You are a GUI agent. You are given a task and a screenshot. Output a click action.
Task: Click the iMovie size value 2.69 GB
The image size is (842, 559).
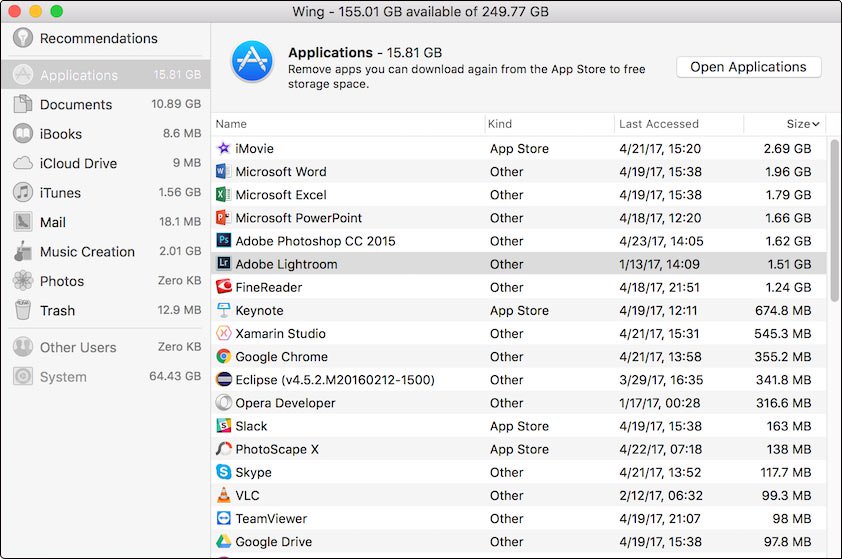click(x=787, y=149)
